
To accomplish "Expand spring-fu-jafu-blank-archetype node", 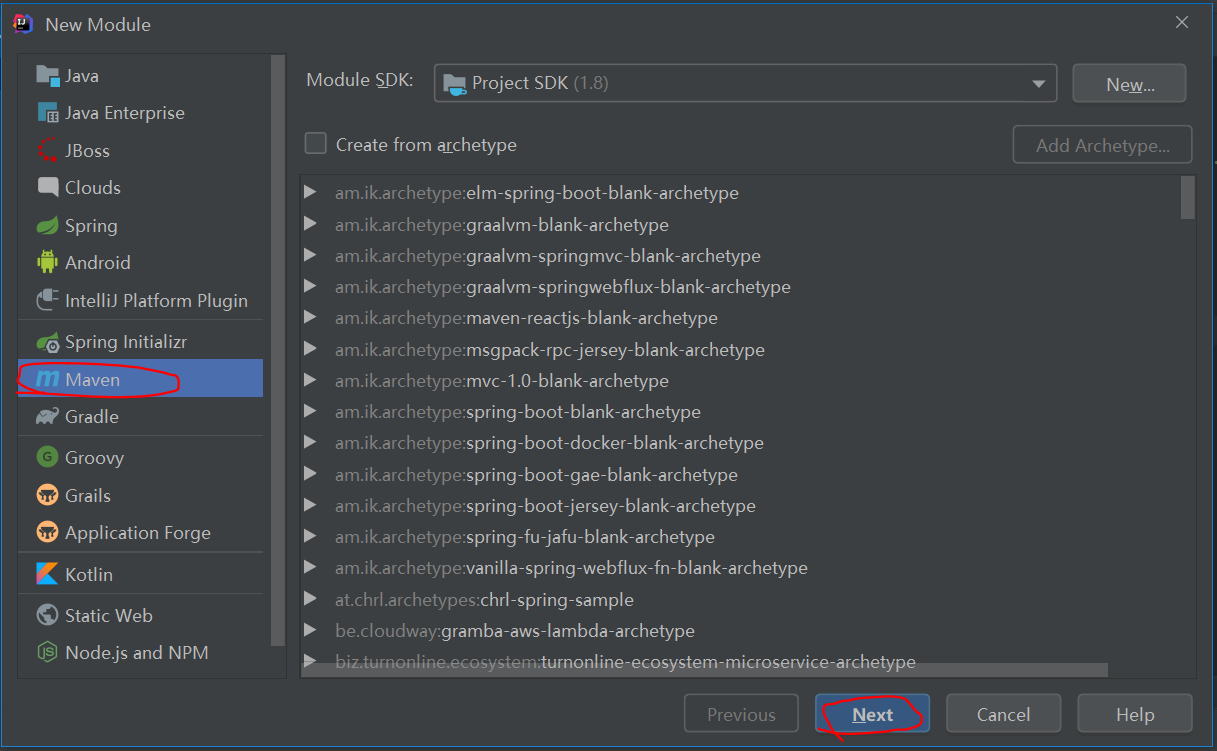I will click(311, 536).
